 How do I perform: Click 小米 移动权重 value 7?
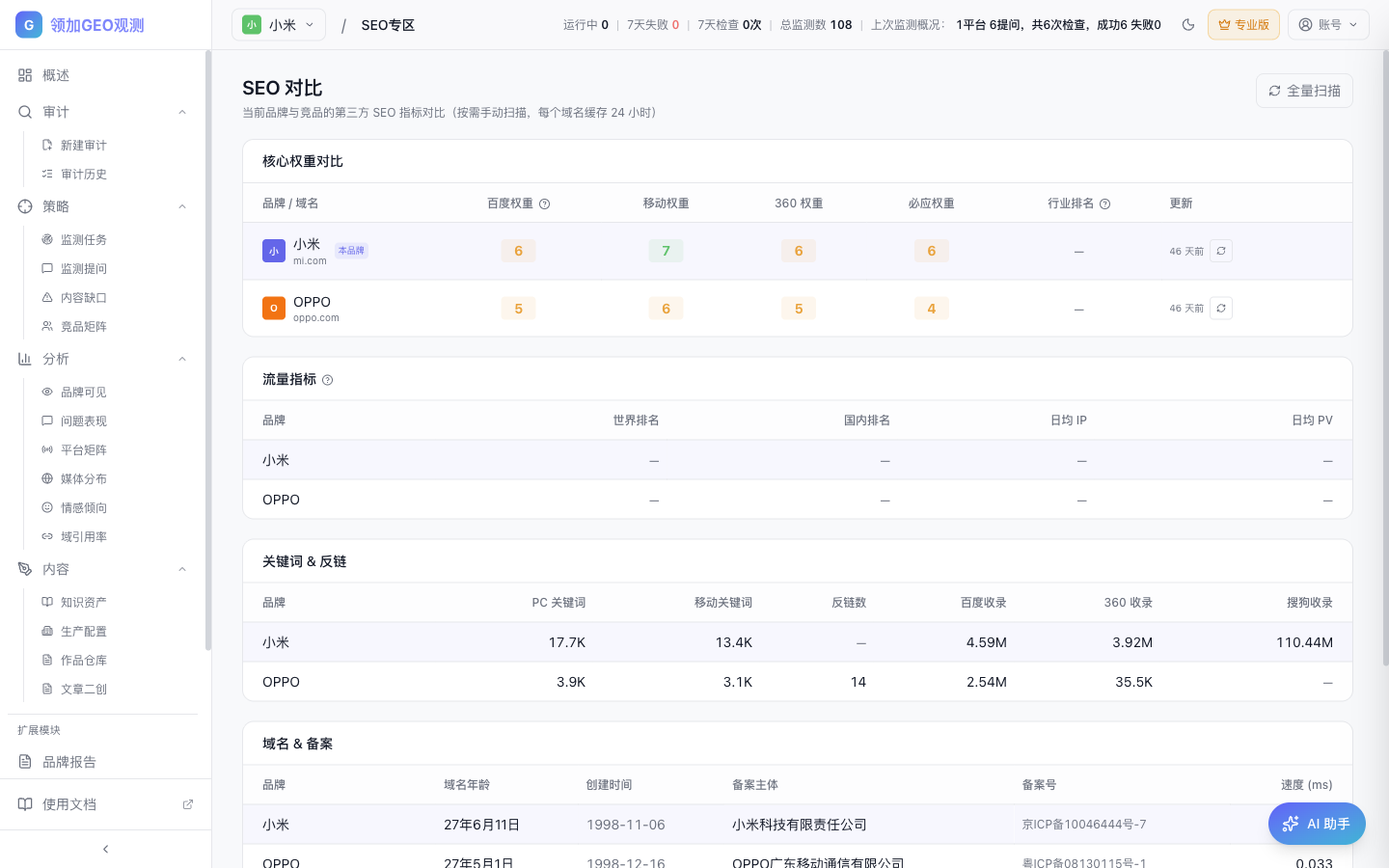[666, 251]
